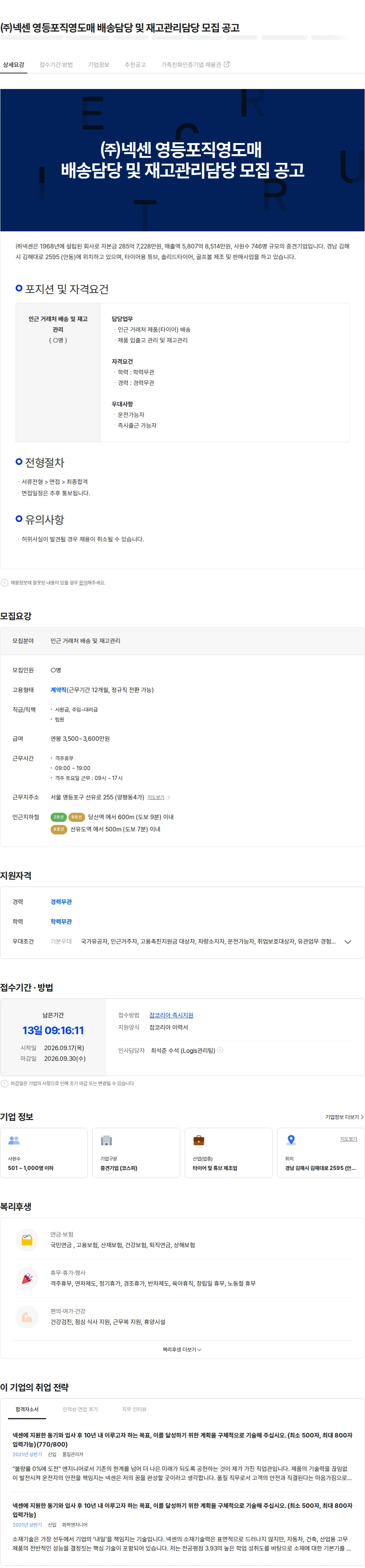Open 지도보기 next to 근무지주소

pos(156,798)
